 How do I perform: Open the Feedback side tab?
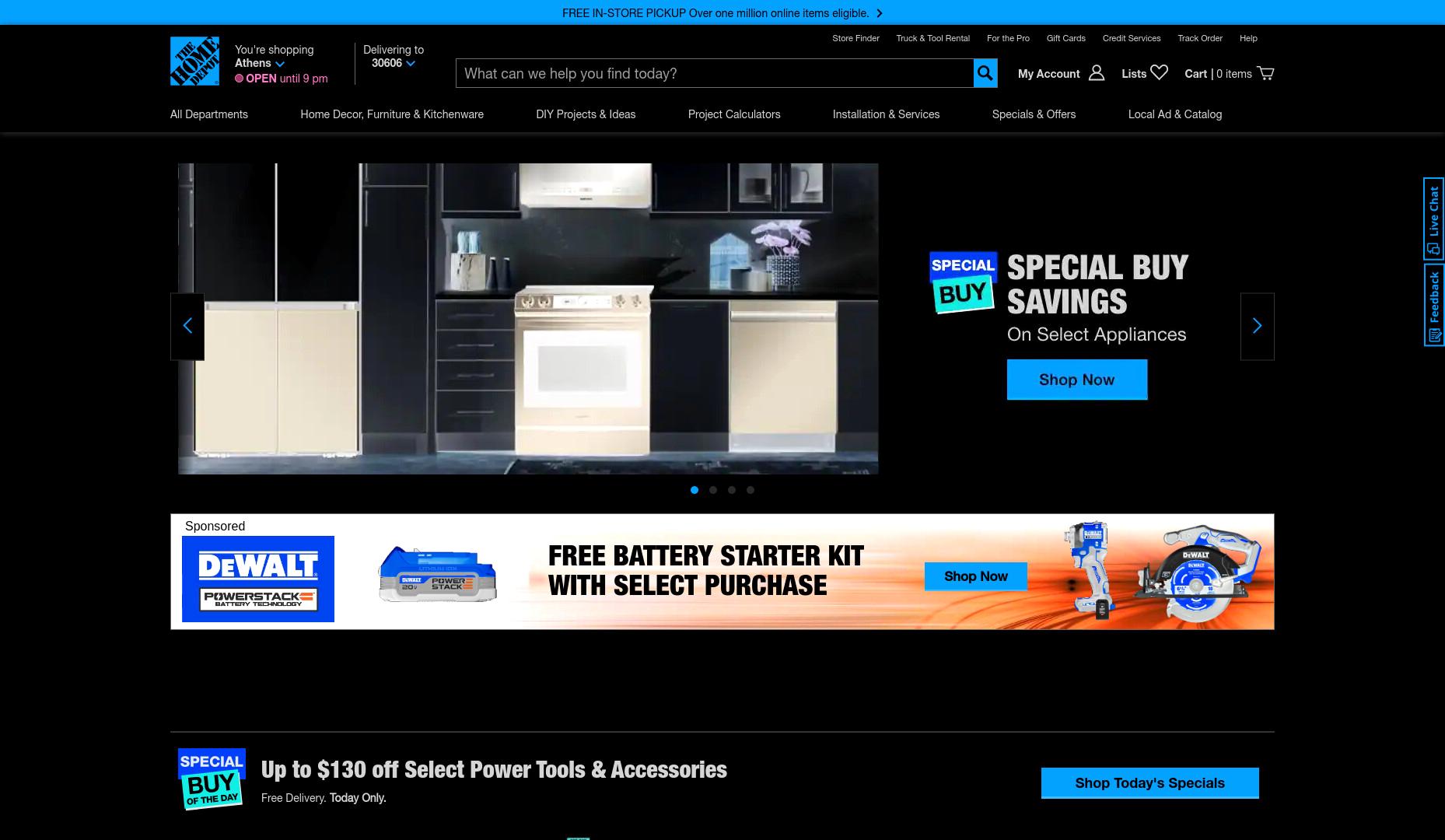pos(1434,305)
